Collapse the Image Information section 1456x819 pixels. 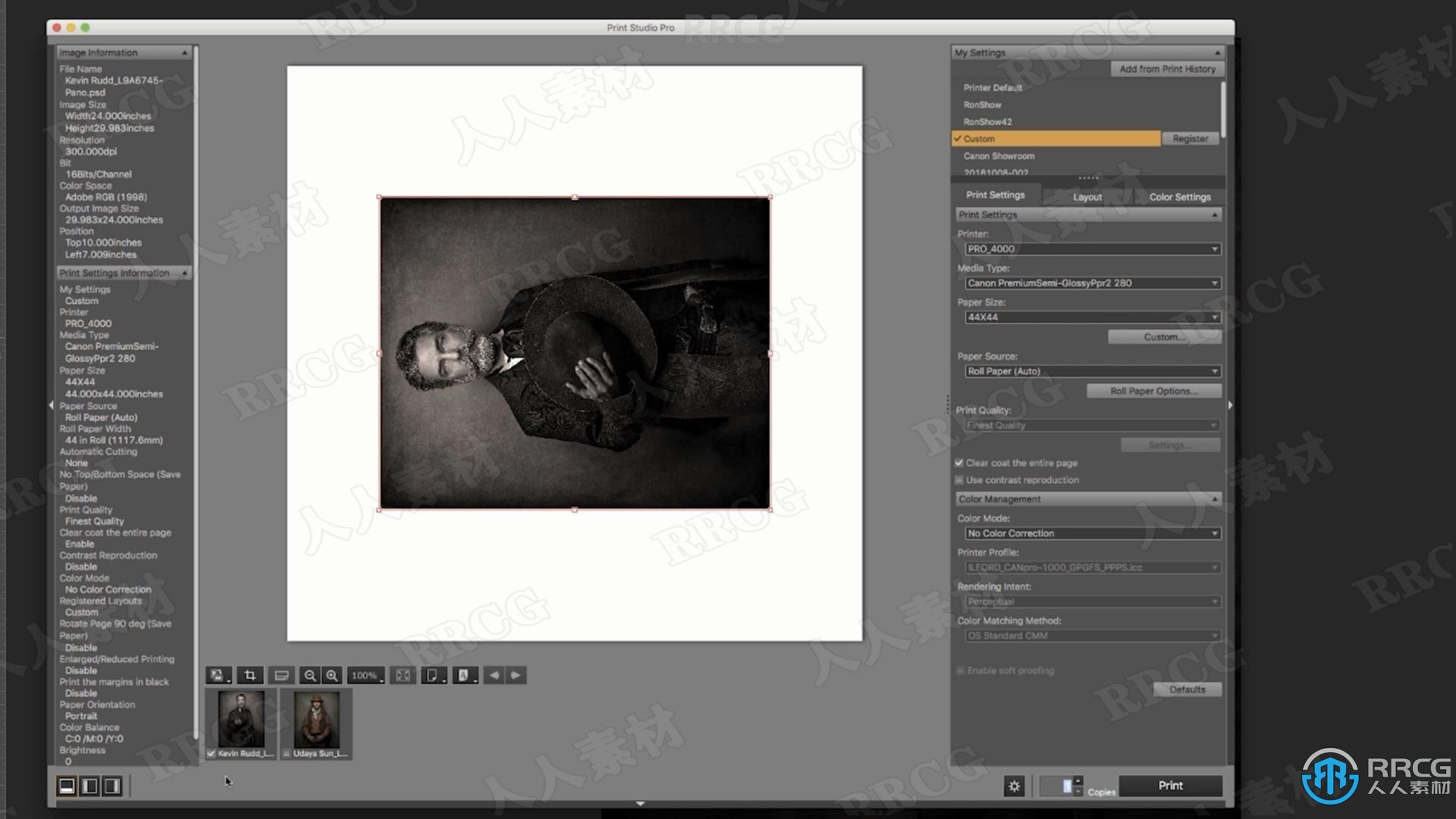click(x=184, y=52)
